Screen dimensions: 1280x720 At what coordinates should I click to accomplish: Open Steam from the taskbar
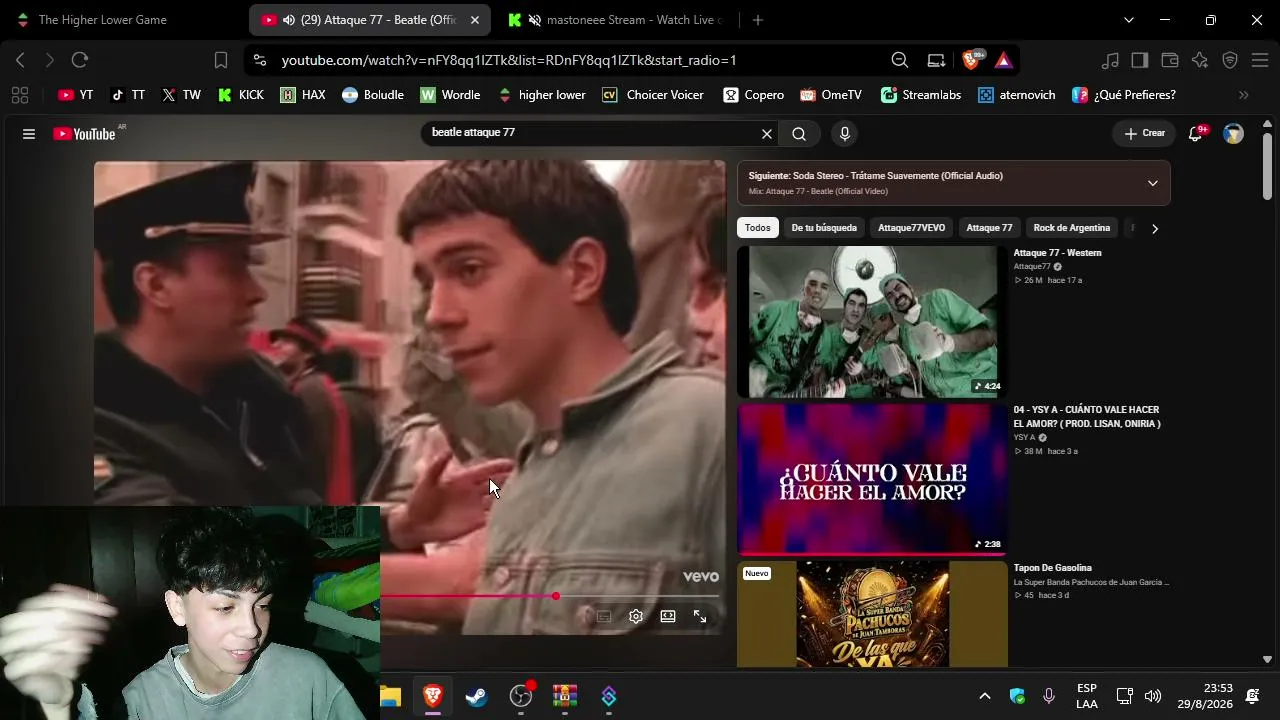click(477, 696)
